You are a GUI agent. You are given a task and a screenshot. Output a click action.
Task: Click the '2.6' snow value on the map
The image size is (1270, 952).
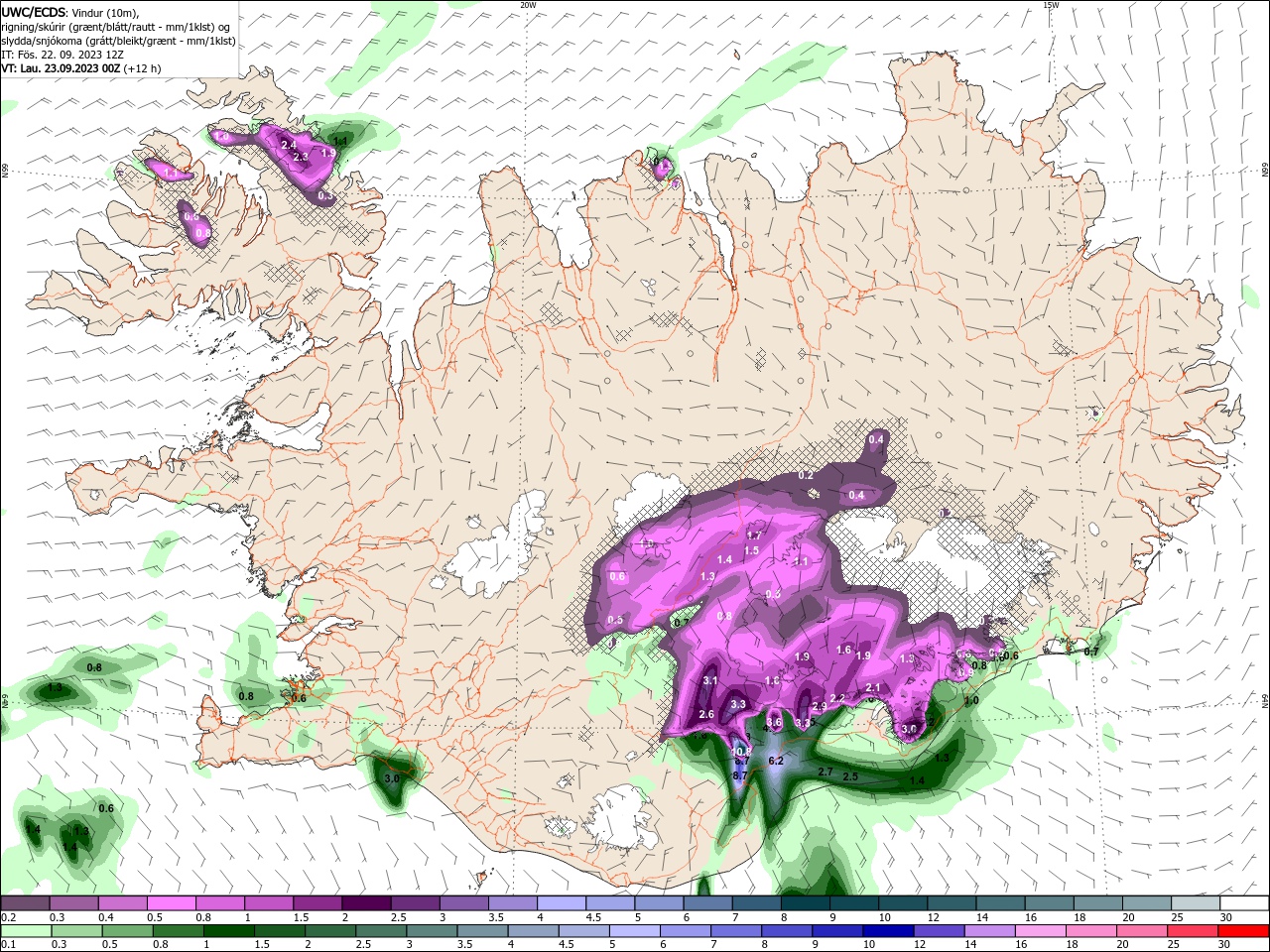[706, 714]
